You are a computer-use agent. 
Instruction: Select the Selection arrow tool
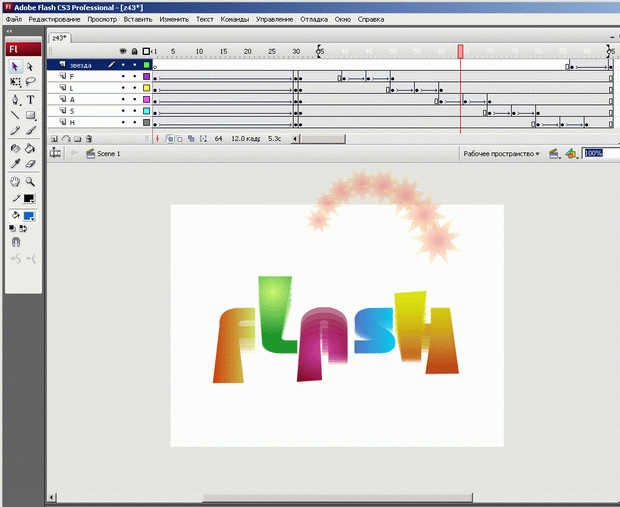(x=15, y=67)
